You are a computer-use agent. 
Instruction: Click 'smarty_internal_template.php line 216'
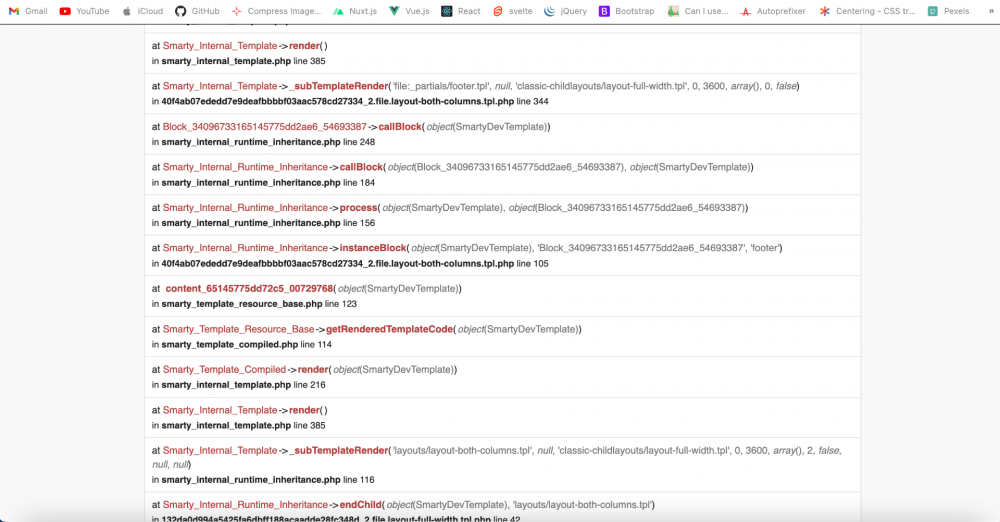pos(243,385)
